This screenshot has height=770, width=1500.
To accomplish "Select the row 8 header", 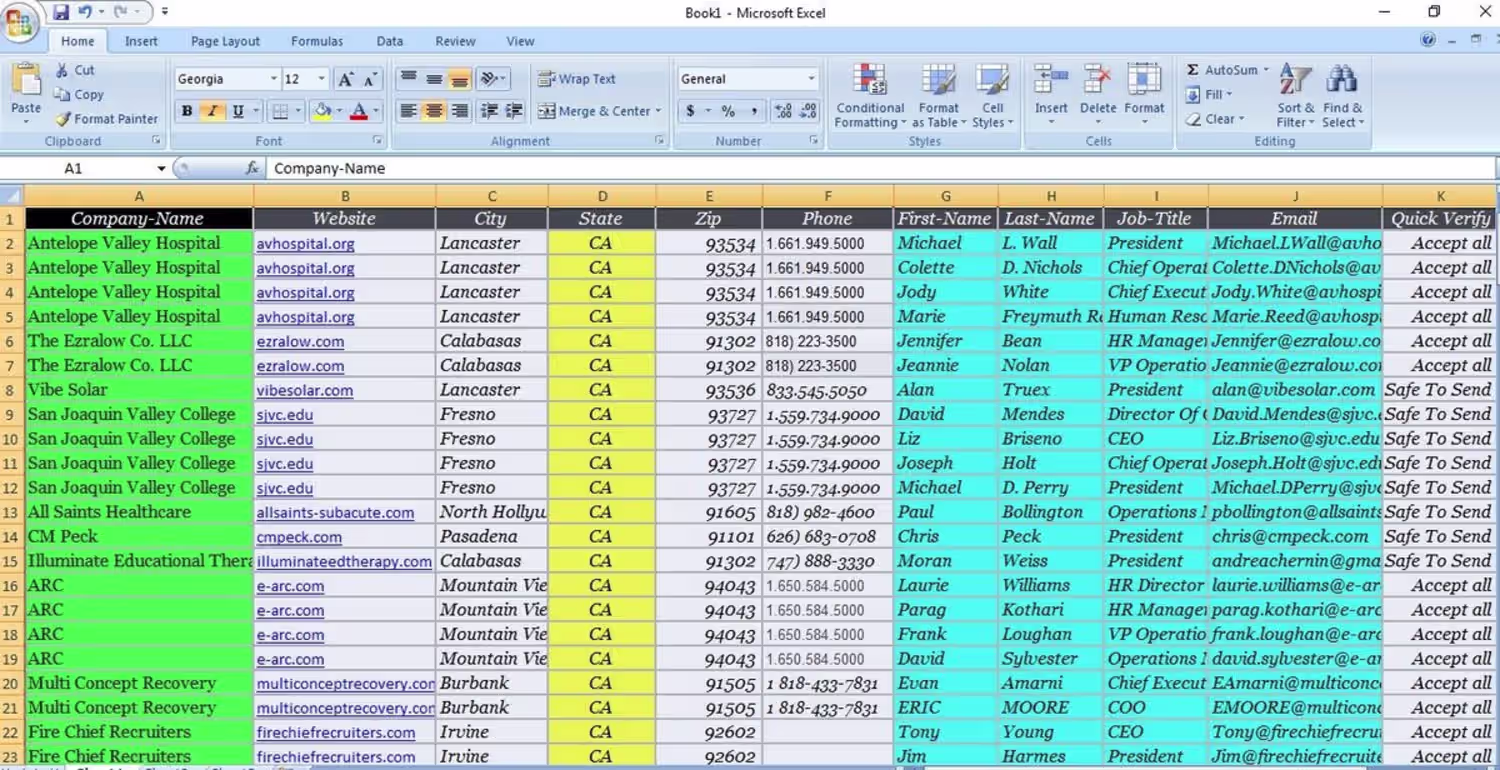I will [12, 390].
